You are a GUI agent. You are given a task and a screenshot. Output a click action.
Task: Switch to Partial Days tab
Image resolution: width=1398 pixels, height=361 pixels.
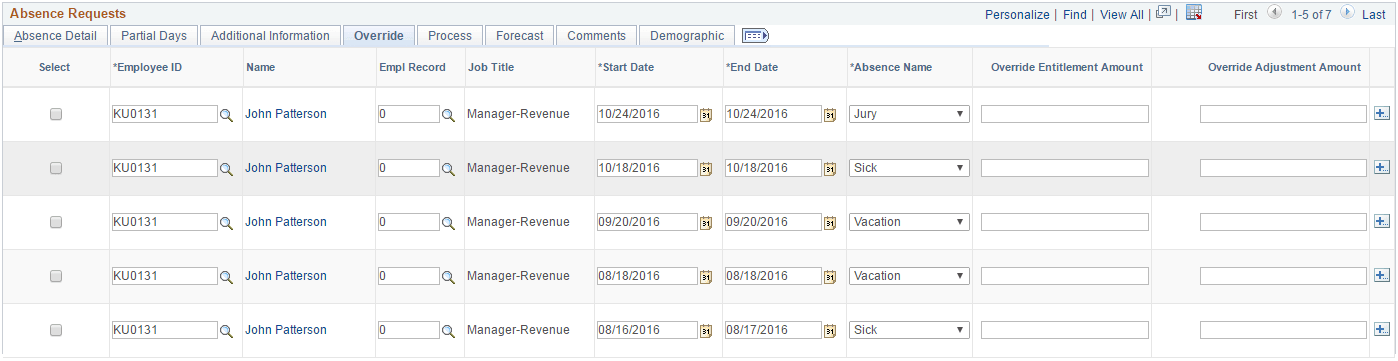pos(154,36)
